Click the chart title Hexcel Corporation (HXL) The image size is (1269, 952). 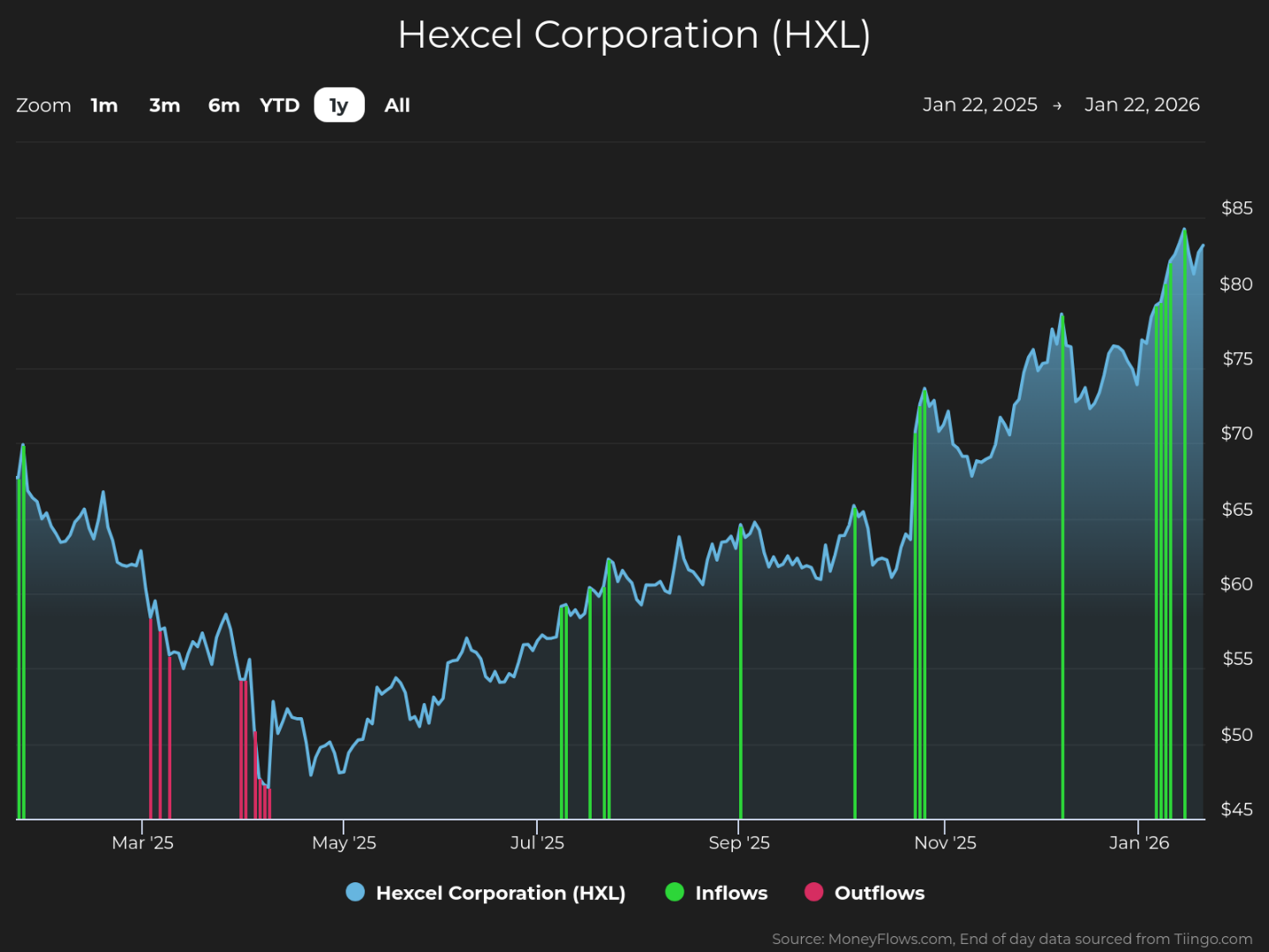[634, 35]
